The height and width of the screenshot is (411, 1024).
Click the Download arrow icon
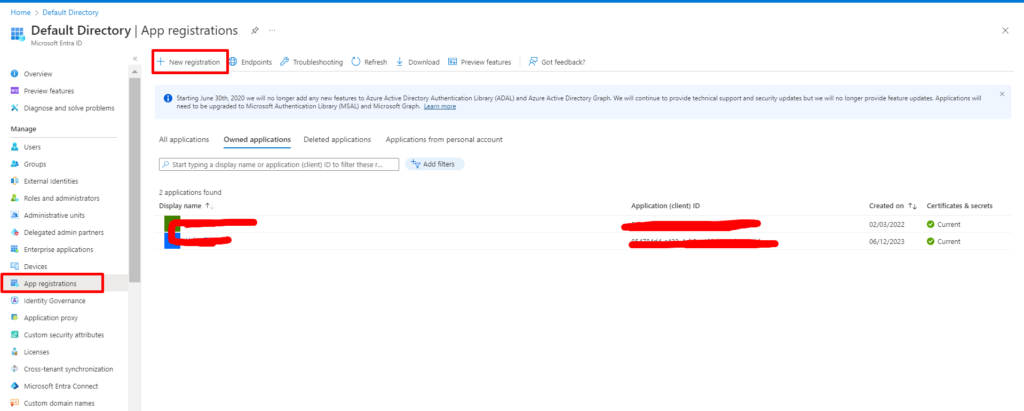coord(400,62)
